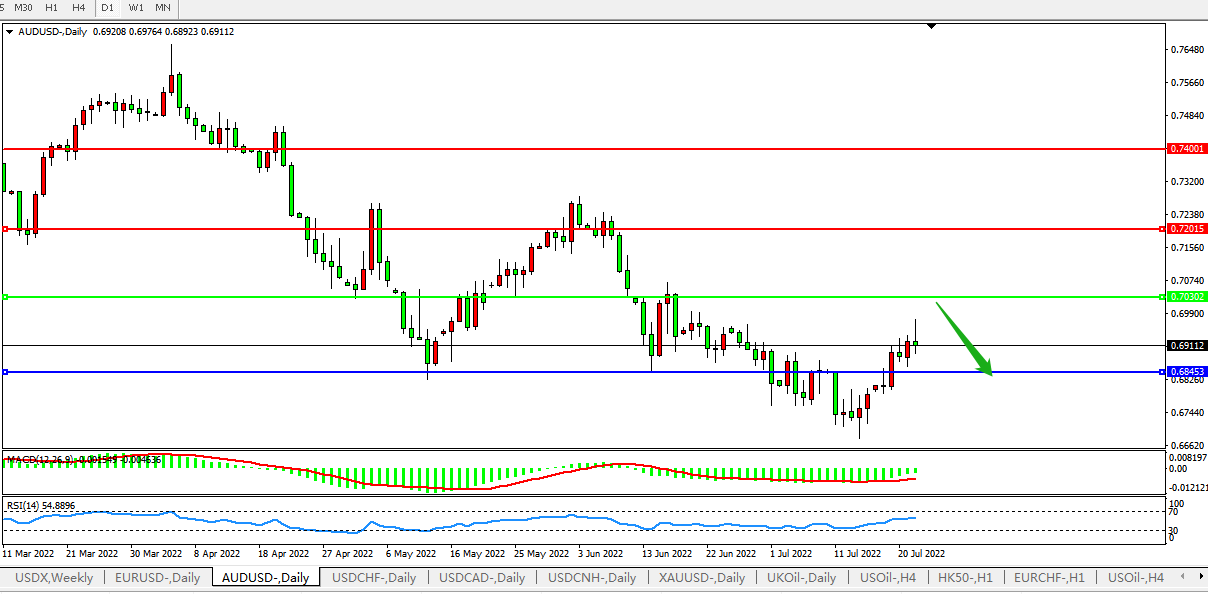Click left handle of green 0.70302 line
Viewport: 1208px width, 594px height.
(5, 297)
